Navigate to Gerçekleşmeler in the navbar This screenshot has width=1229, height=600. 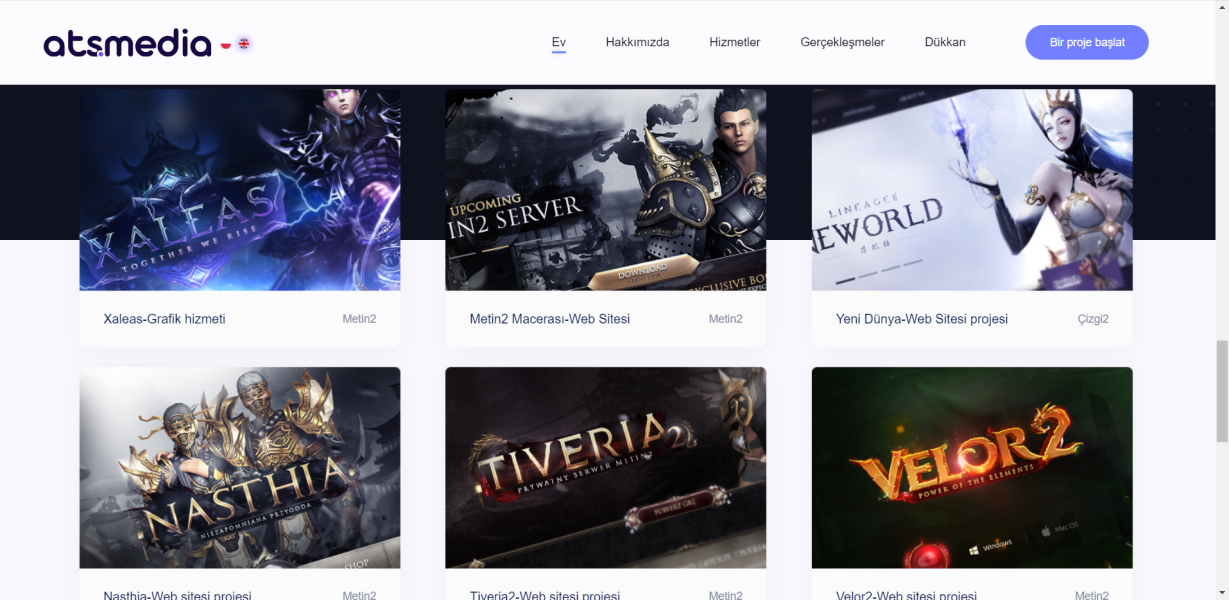[x=842, y=42]
